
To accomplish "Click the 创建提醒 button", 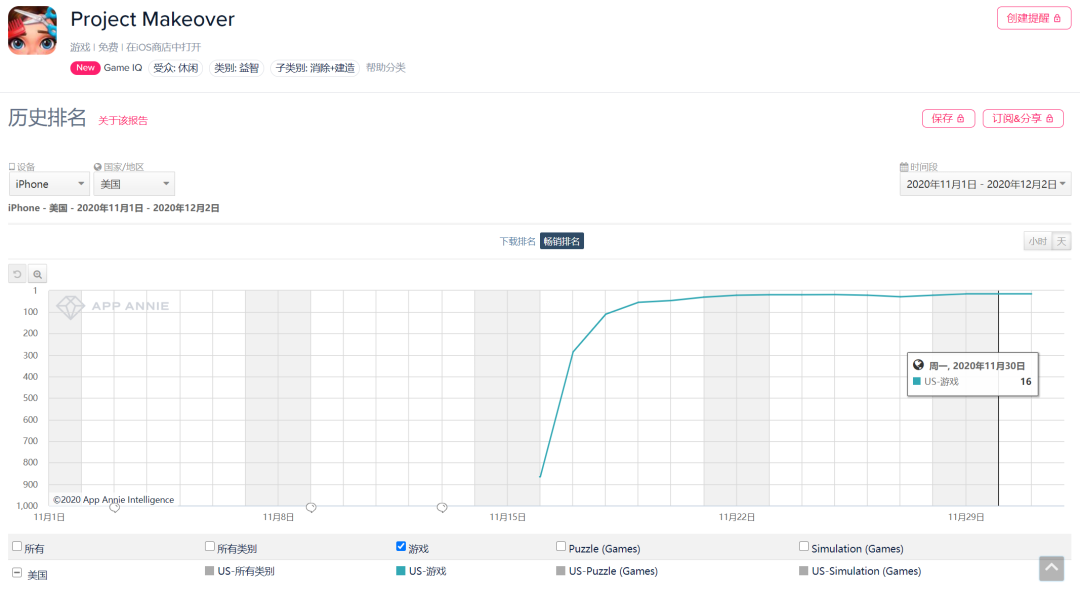I will coord(1034,18).
